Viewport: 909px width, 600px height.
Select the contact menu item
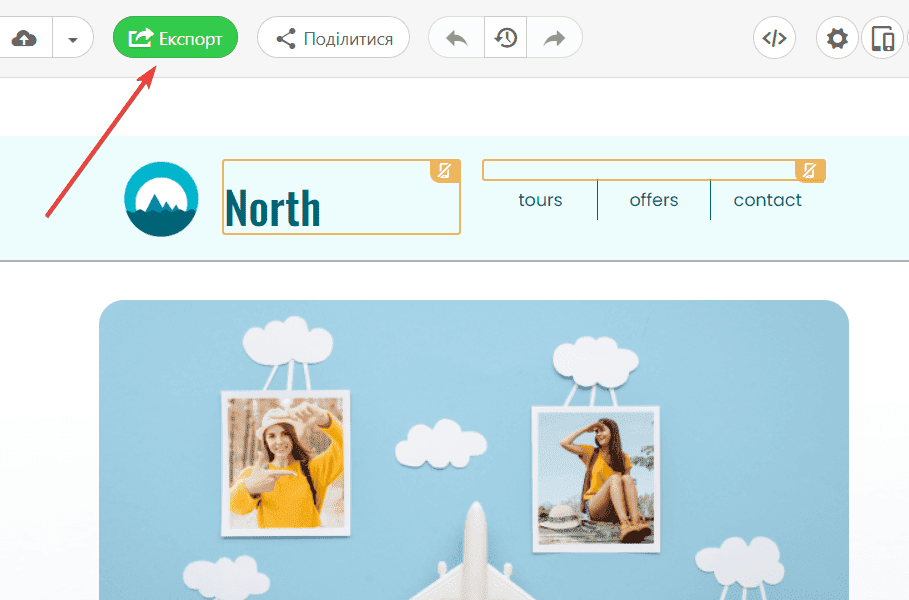tap(767, 200)
